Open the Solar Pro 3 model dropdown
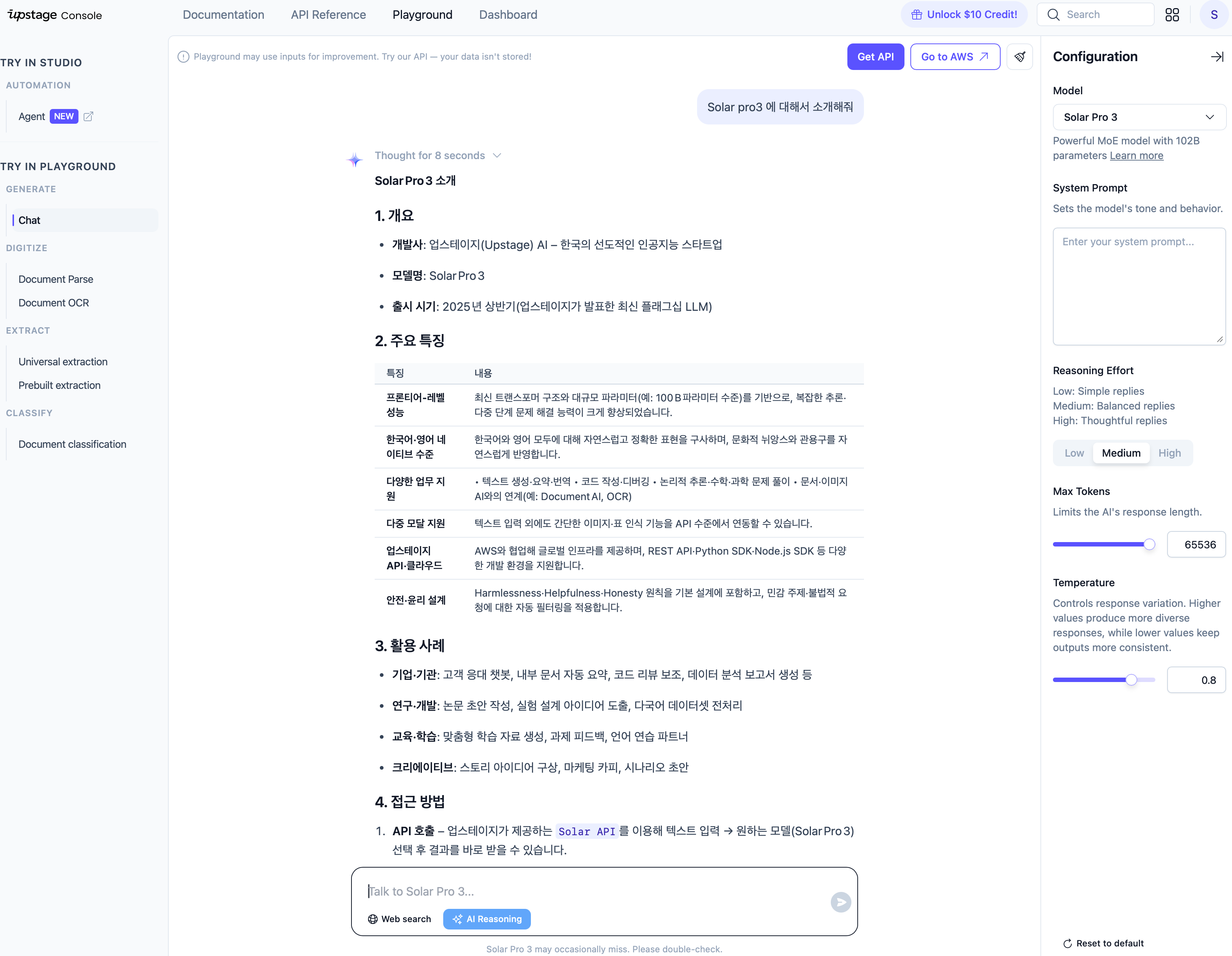 (x=1138, y=117)
